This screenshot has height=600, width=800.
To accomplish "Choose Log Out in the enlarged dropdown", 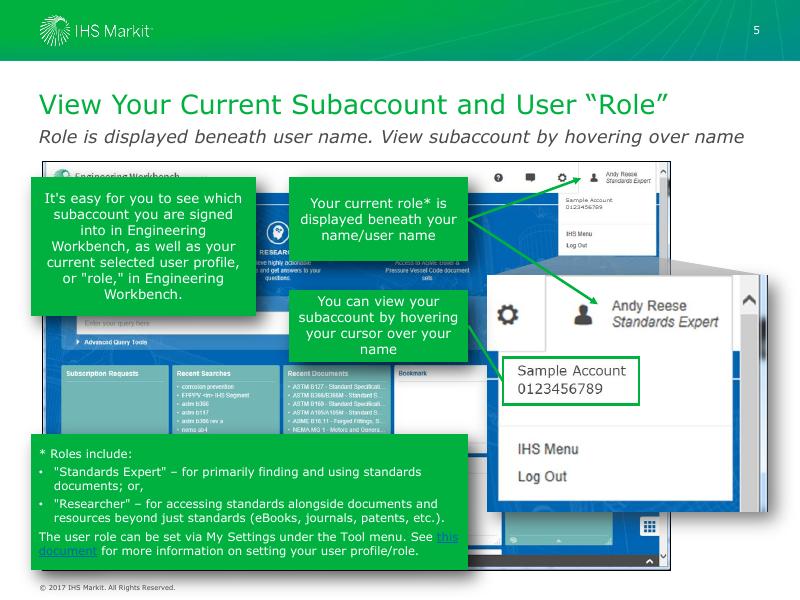I will coord(542,477).
